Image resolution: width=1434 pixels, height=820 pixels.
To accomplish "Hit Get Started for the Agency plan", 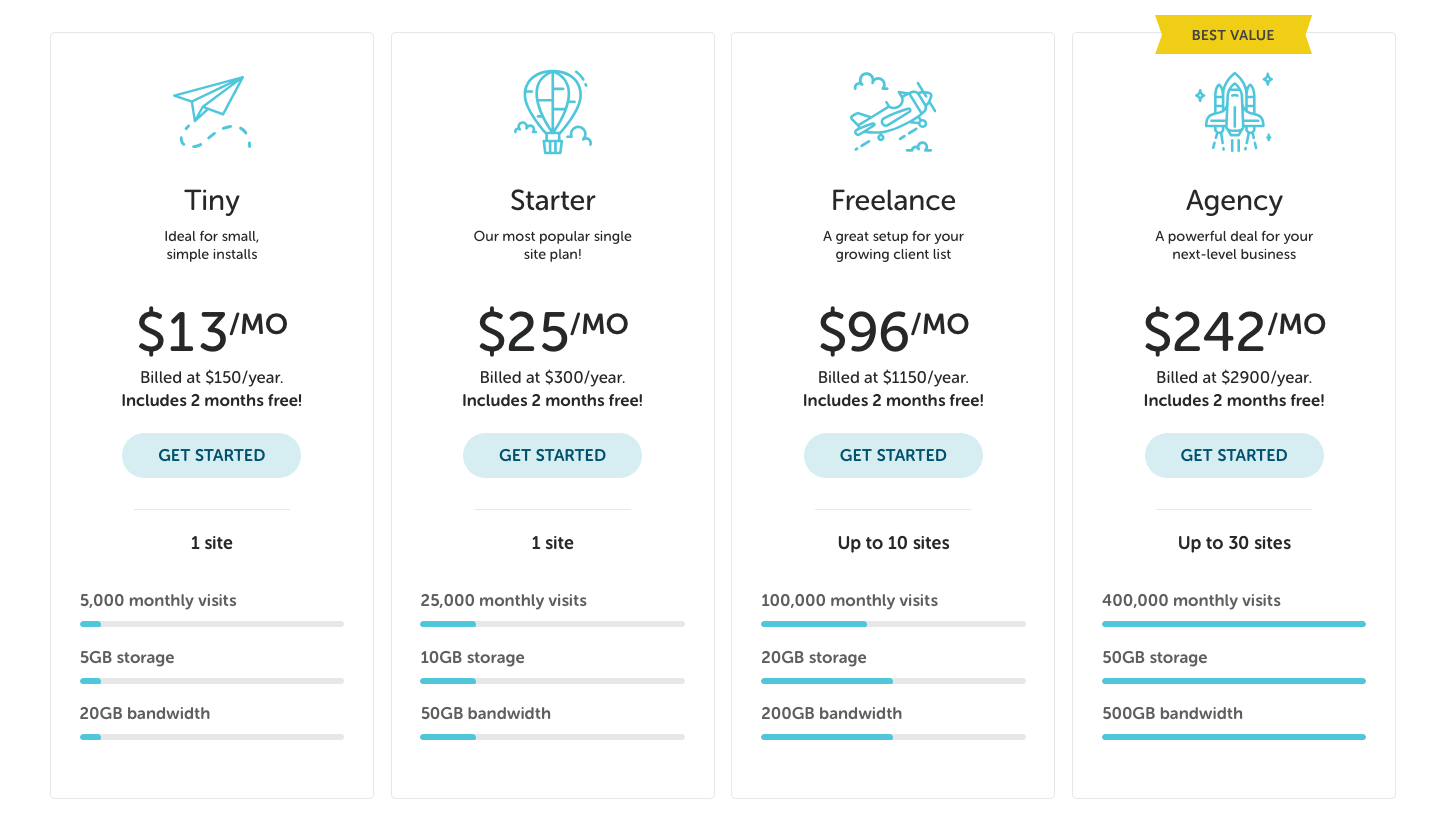I will point(1234,455).
